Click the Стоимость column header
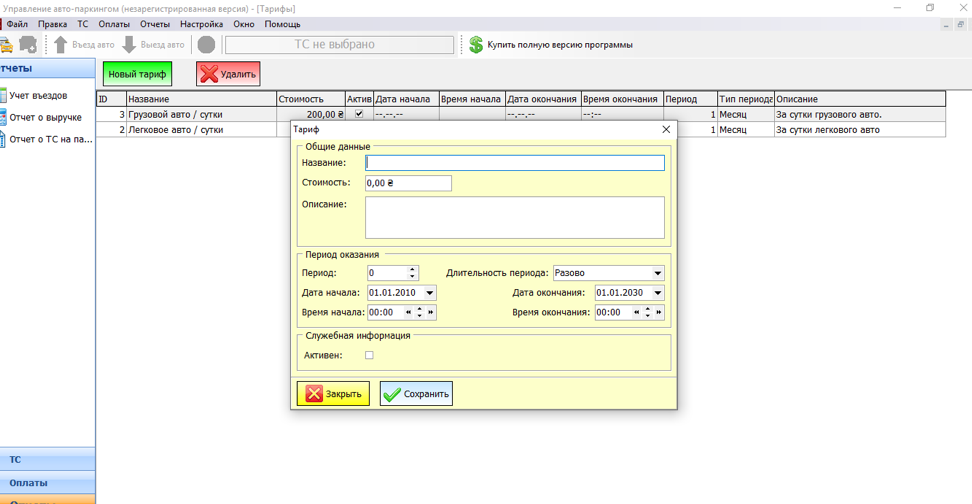Image resolution: width=972 pixels, height=504 pixels. click(311, 99)
